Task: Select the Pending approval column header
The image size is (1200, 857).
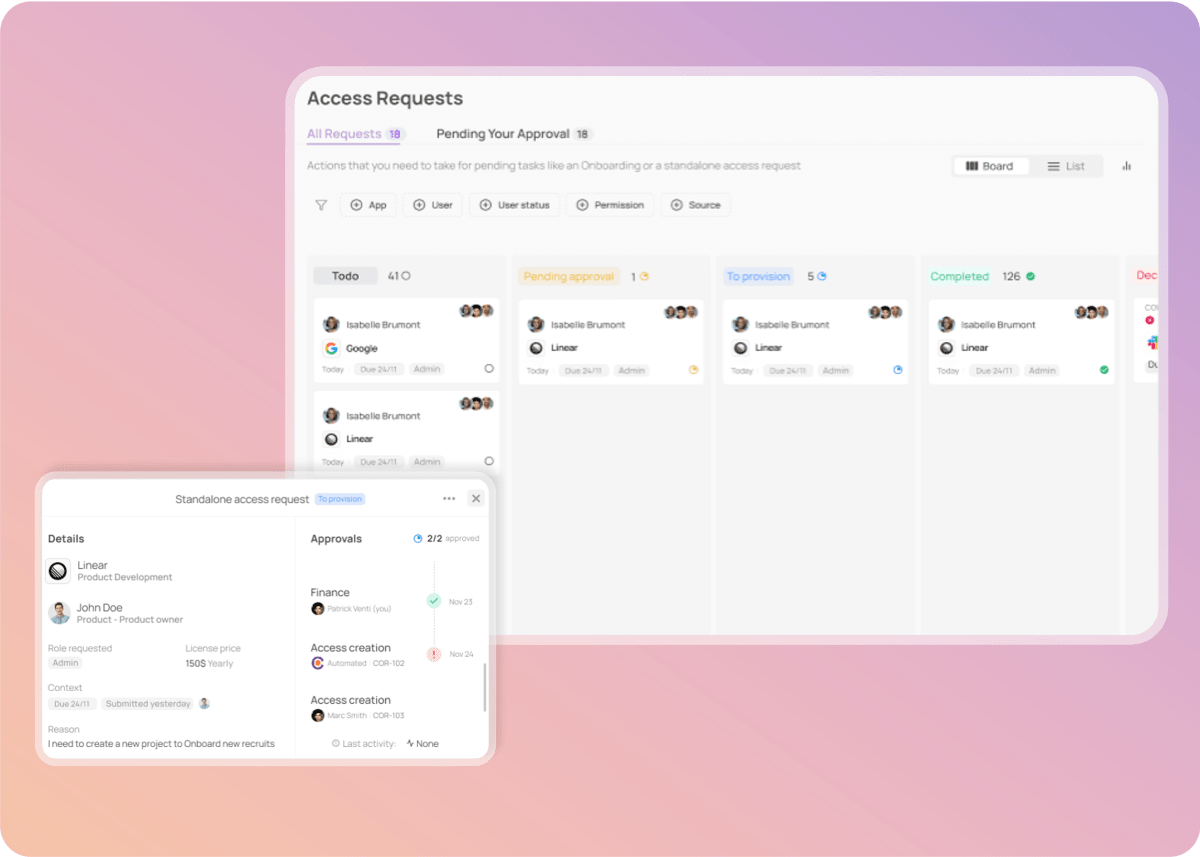Action: click(x=569, y=277)
